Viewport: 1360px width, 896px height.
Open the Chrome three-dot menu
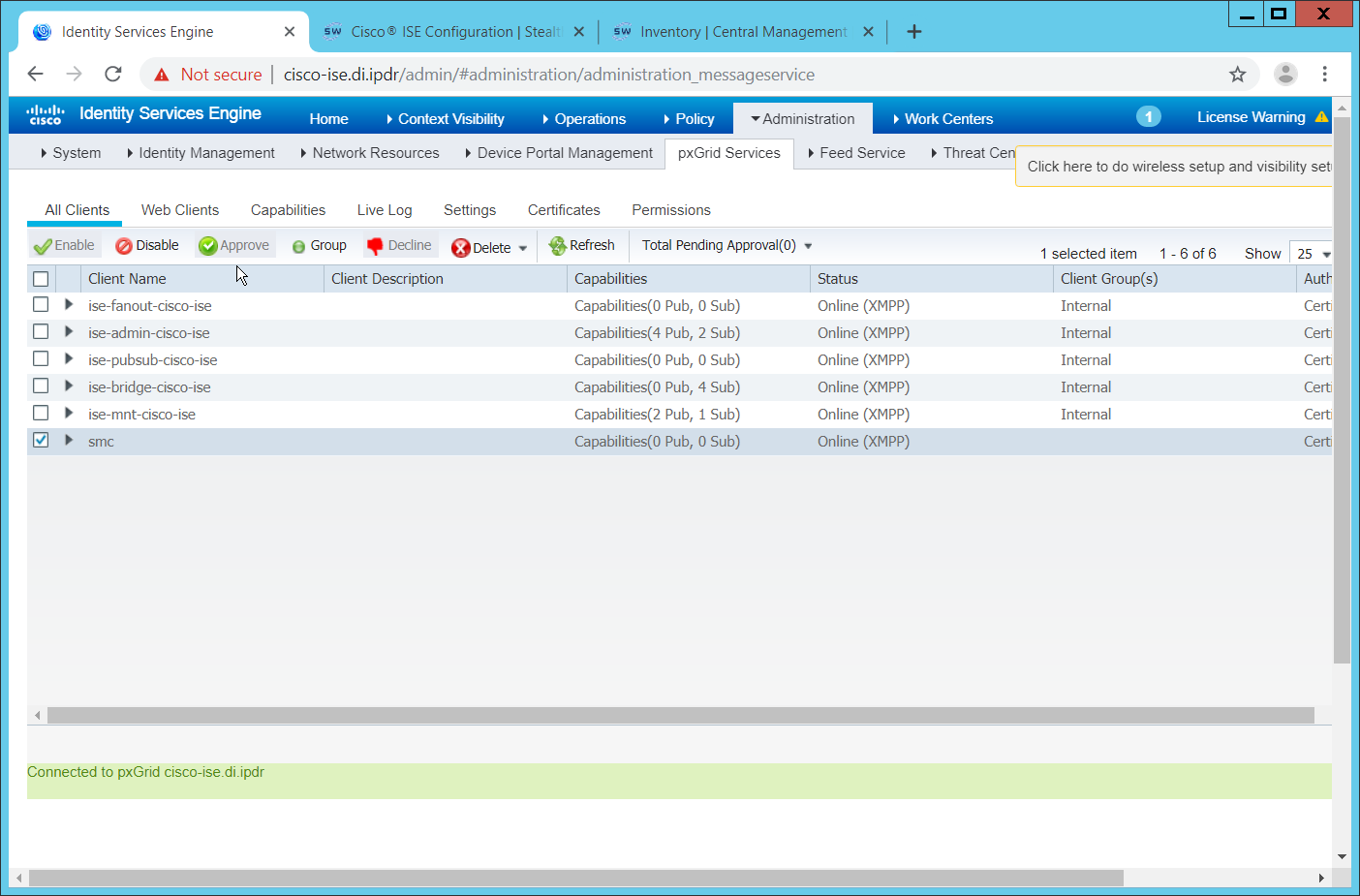pyautogui.click(x=1324, y=75)
